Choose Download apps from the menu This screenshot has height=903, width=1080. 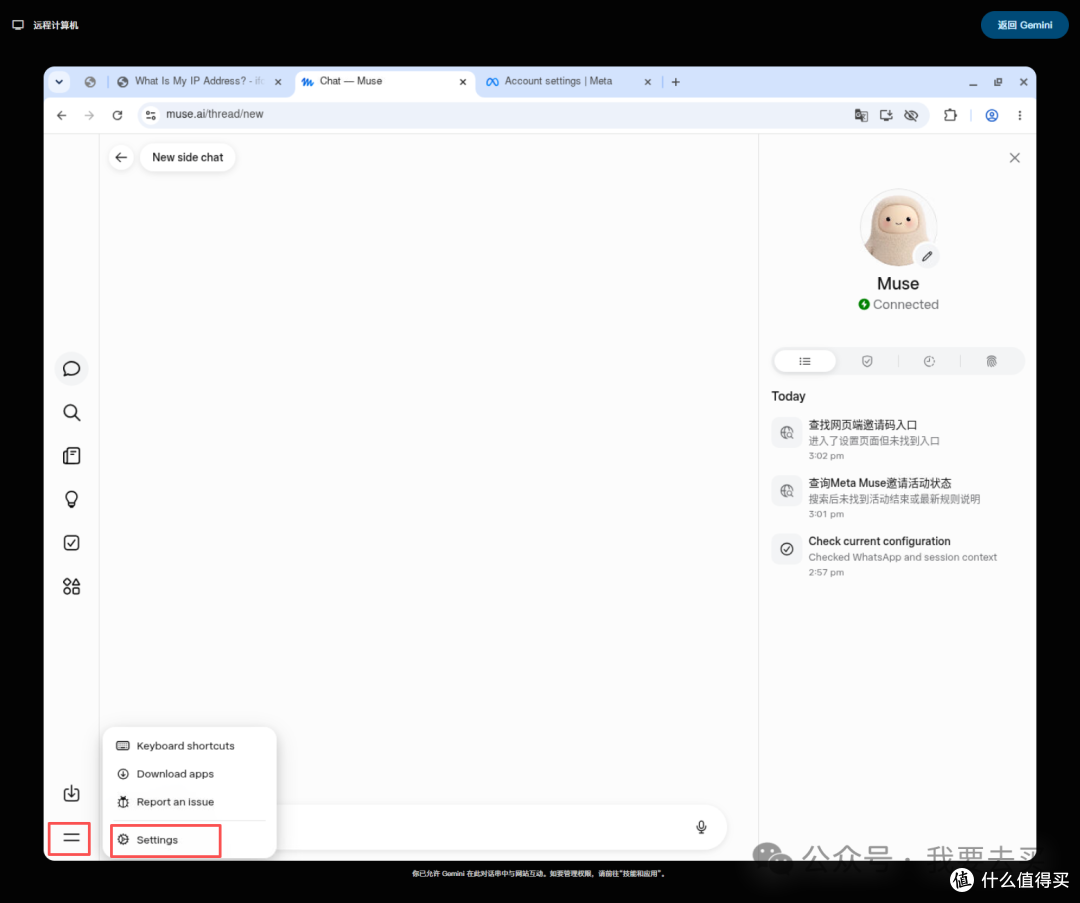point(189,774)
